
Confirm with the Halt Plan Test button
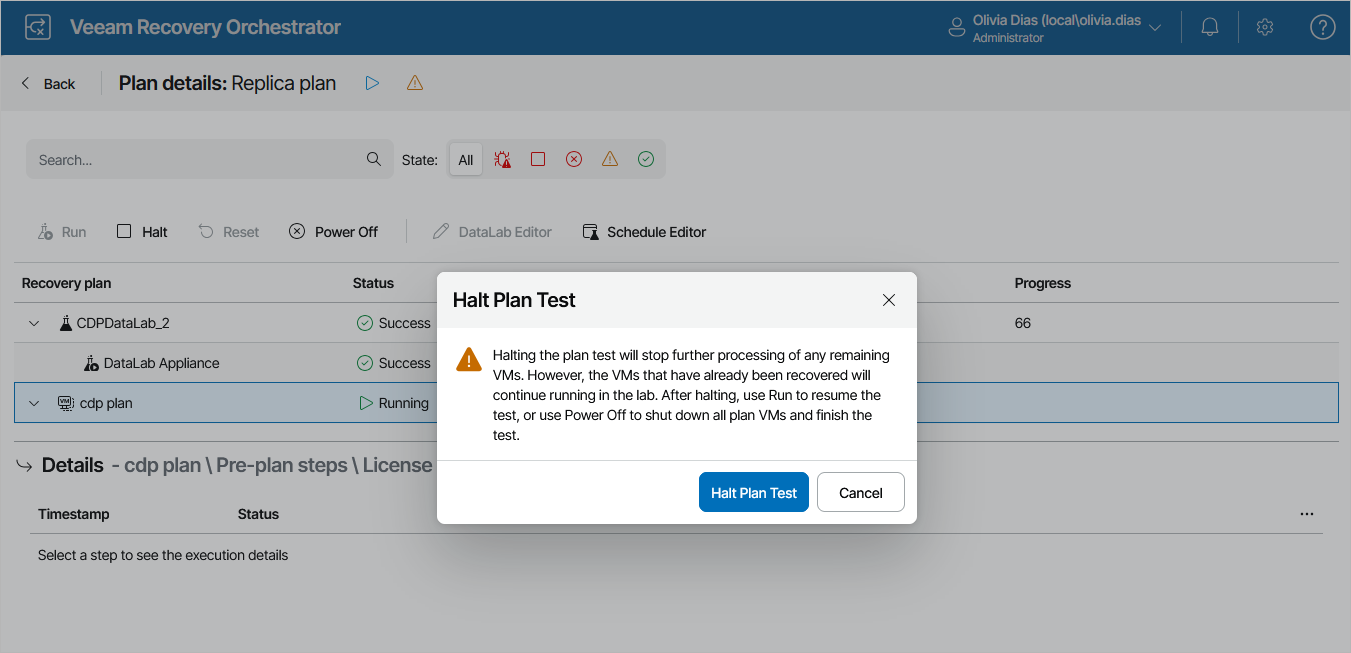pos(753,491)
